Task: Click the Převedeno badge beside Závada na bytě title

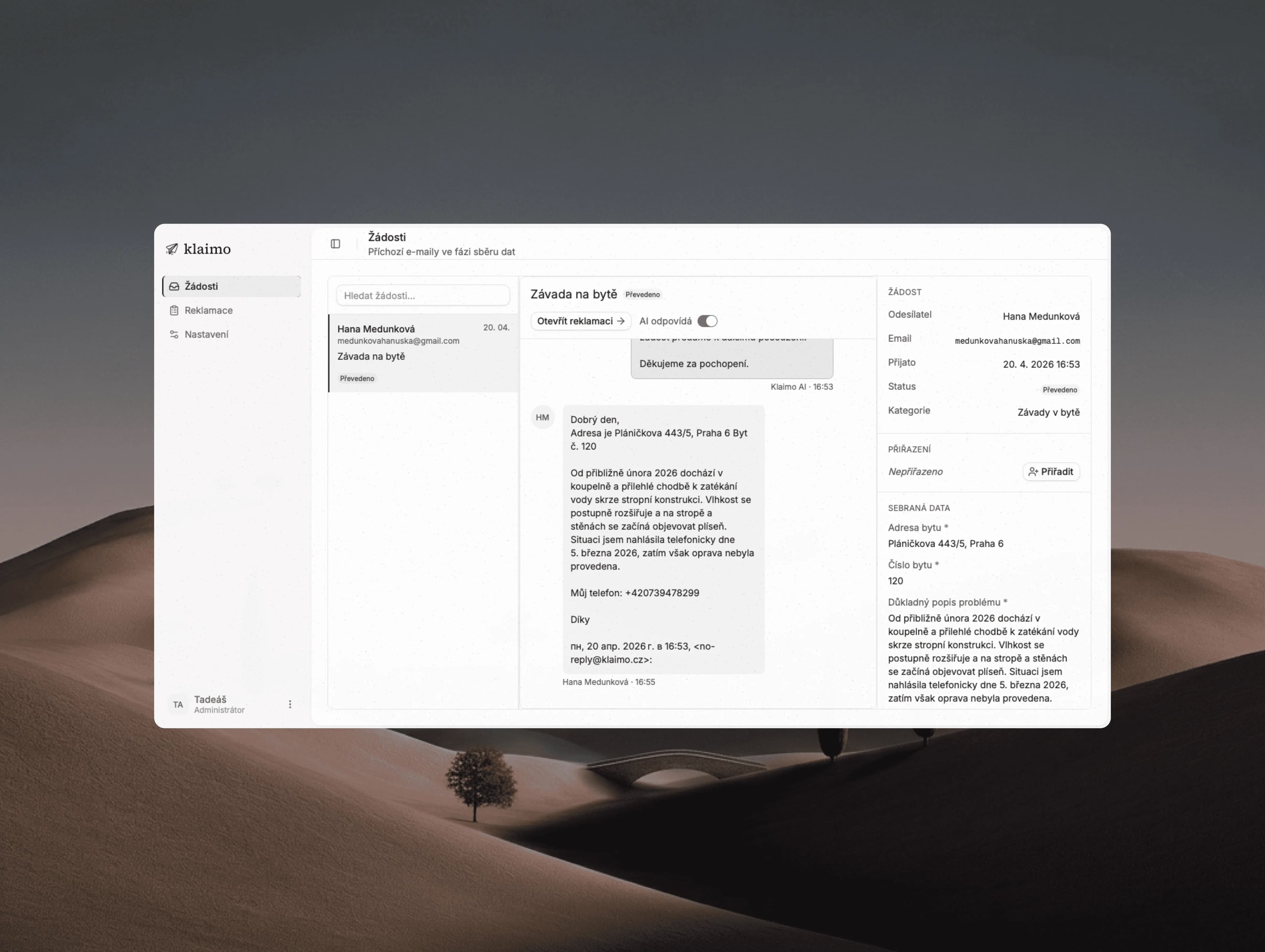Action: coord(643,294)
